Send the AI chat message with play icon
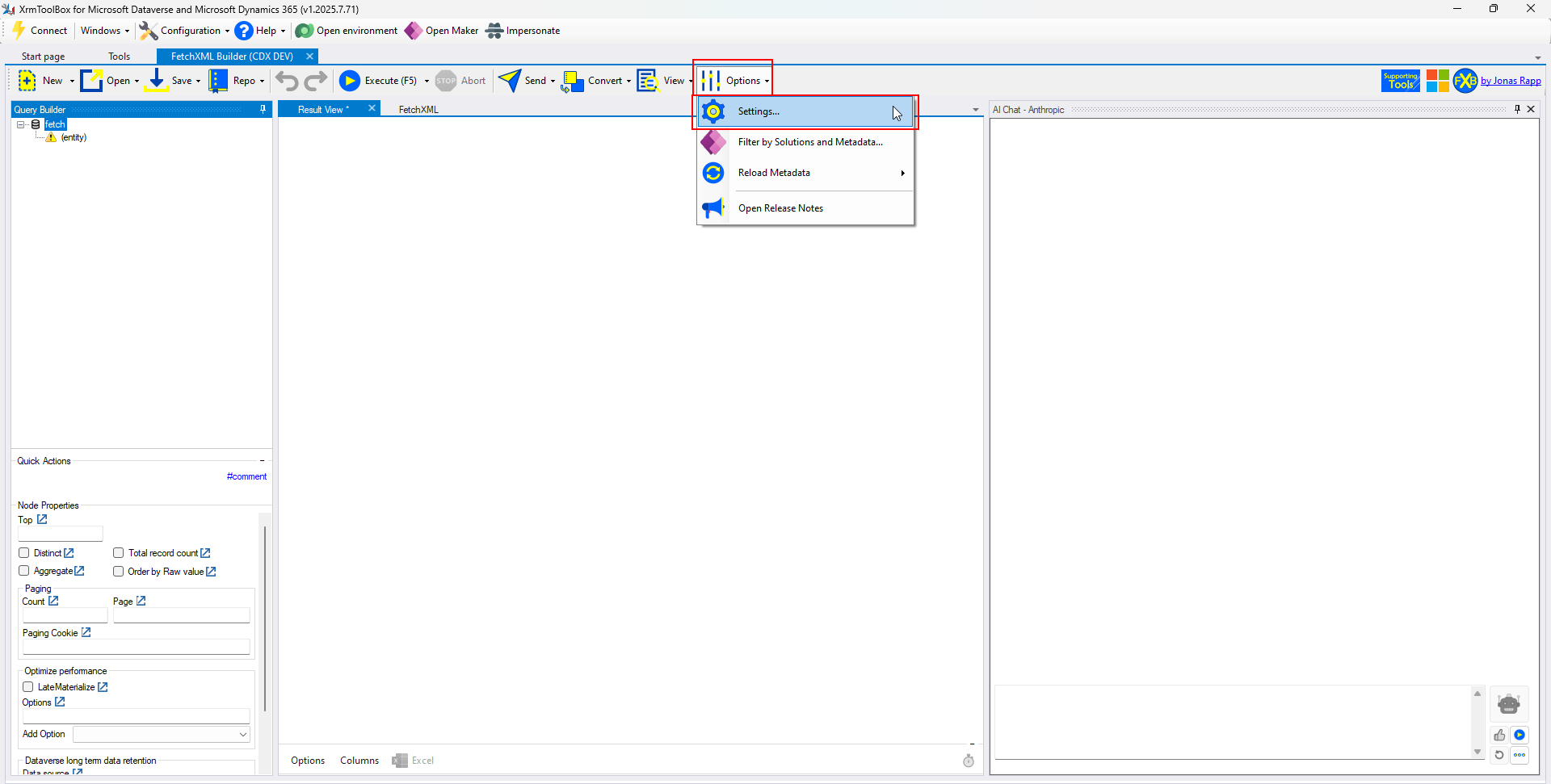The width and height of the screenshot is (1551, 784). (1519, 735)
